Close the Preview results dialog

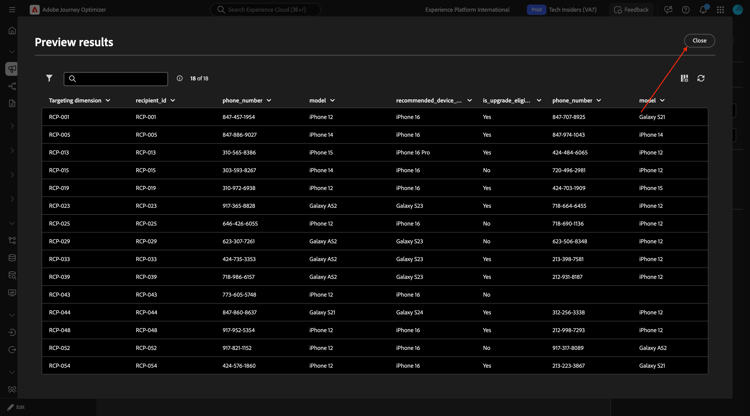[699, 41]
